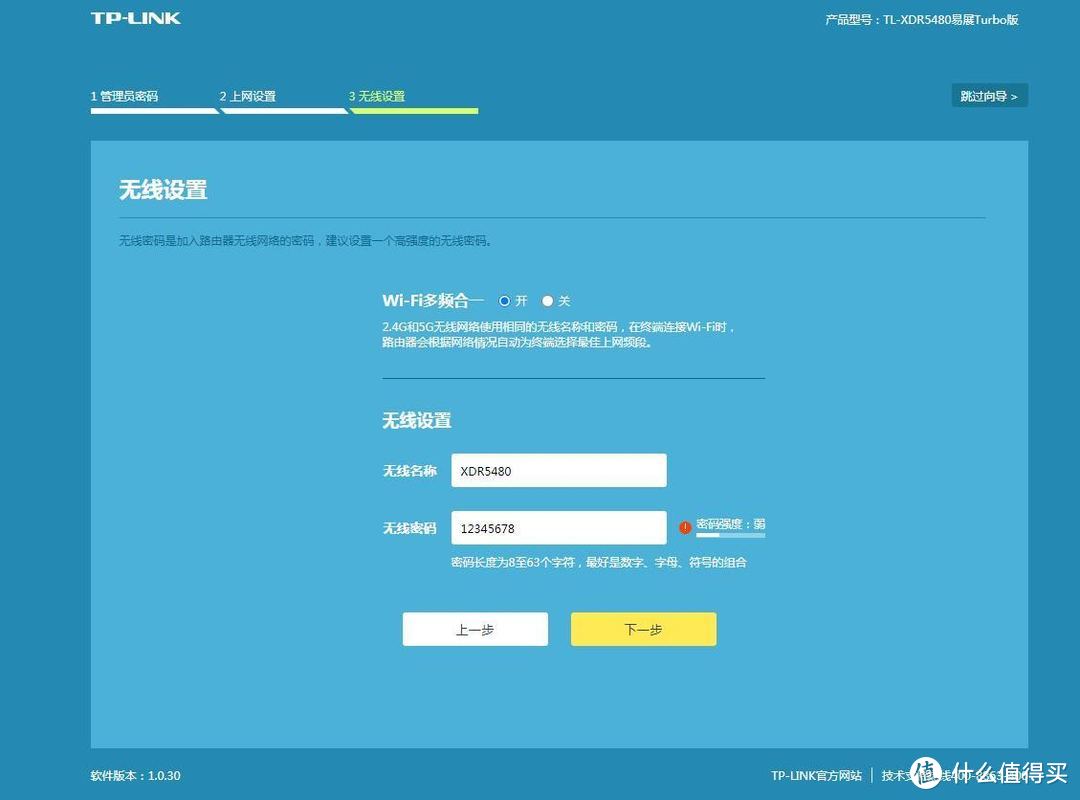
Task: Click inside the 无线名称 field showing XDR5480
Action: [558, 469]
